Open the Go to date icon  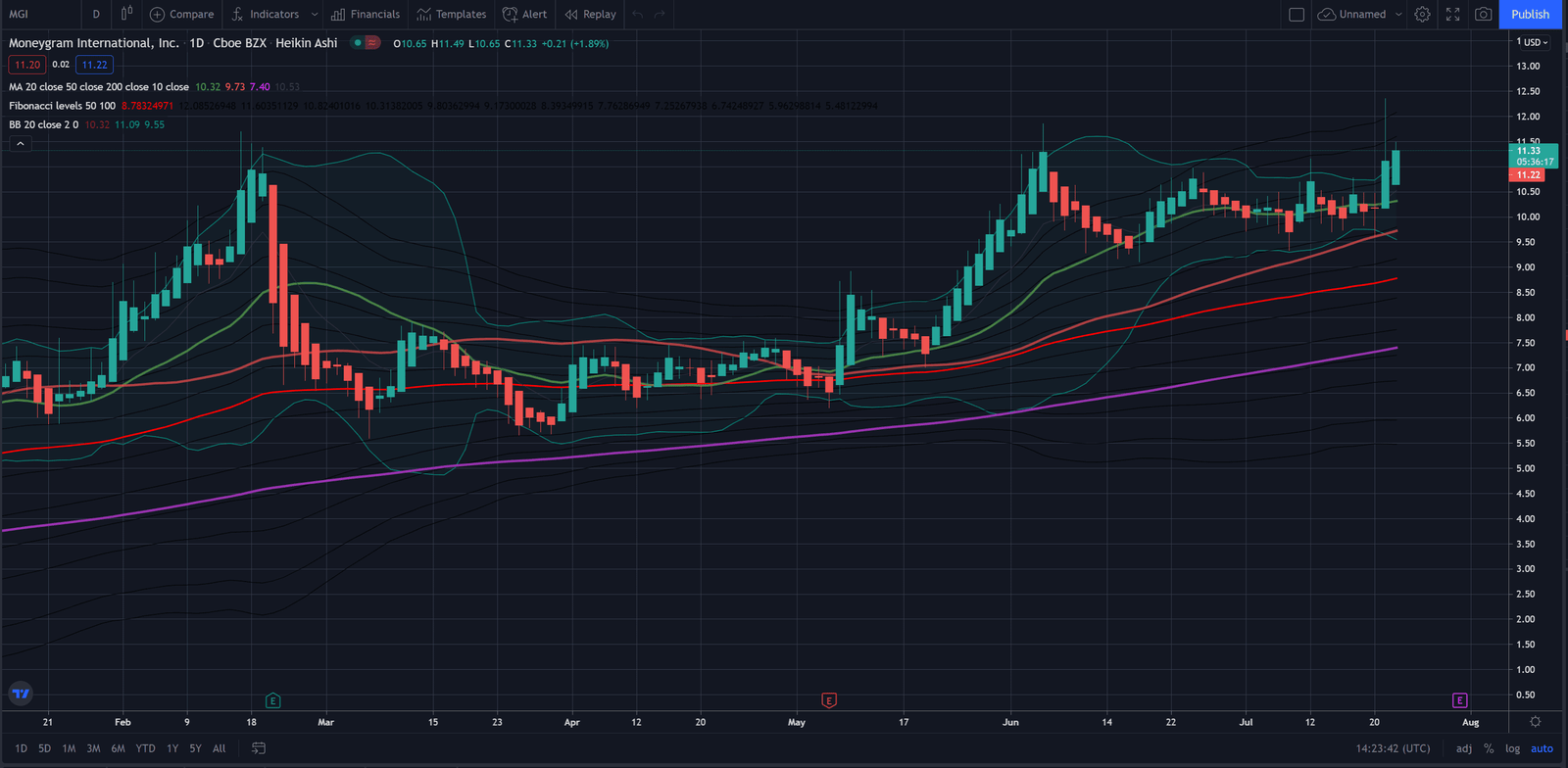pos(259,748)
